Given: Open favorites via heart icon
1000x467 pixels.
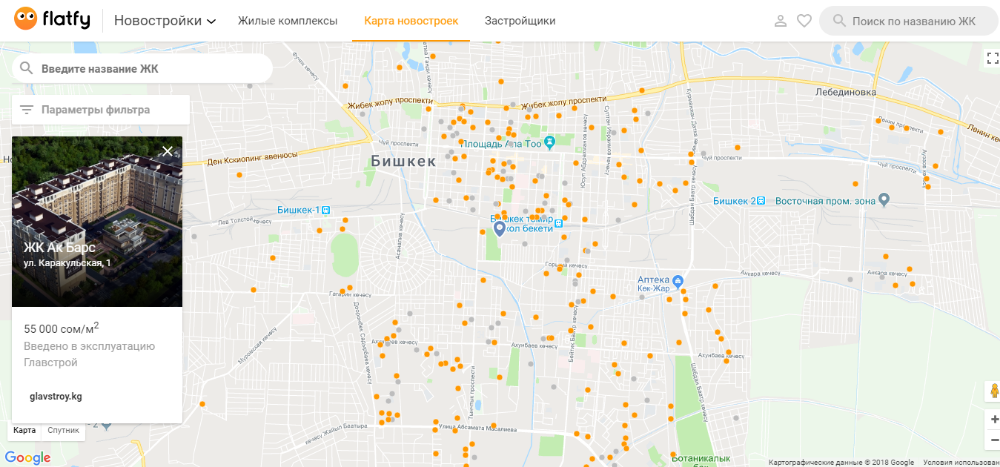Looking at the screenshot, I should pos(804,21).
